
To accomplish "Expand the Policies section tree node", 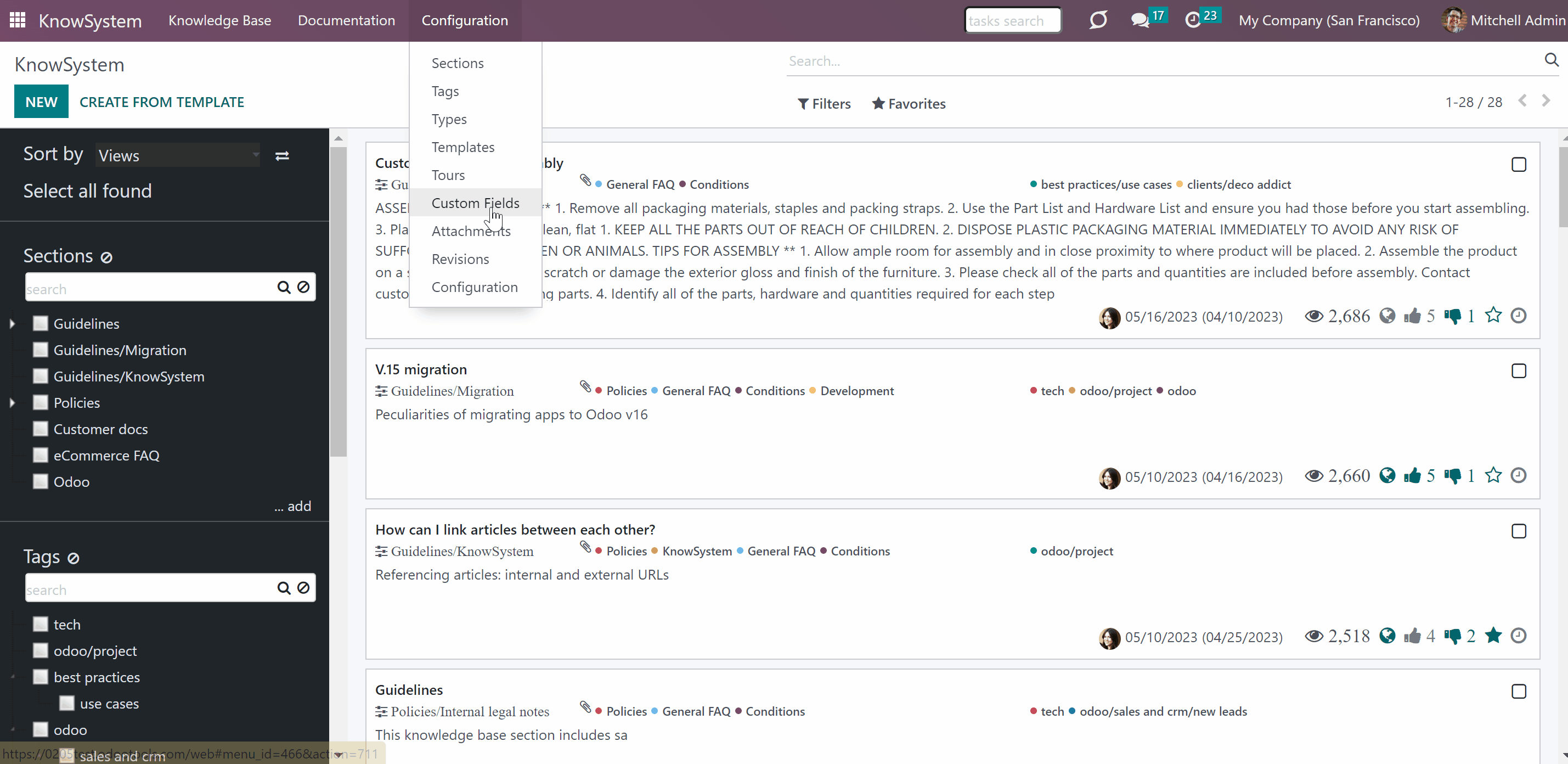I will pos(12,403).
